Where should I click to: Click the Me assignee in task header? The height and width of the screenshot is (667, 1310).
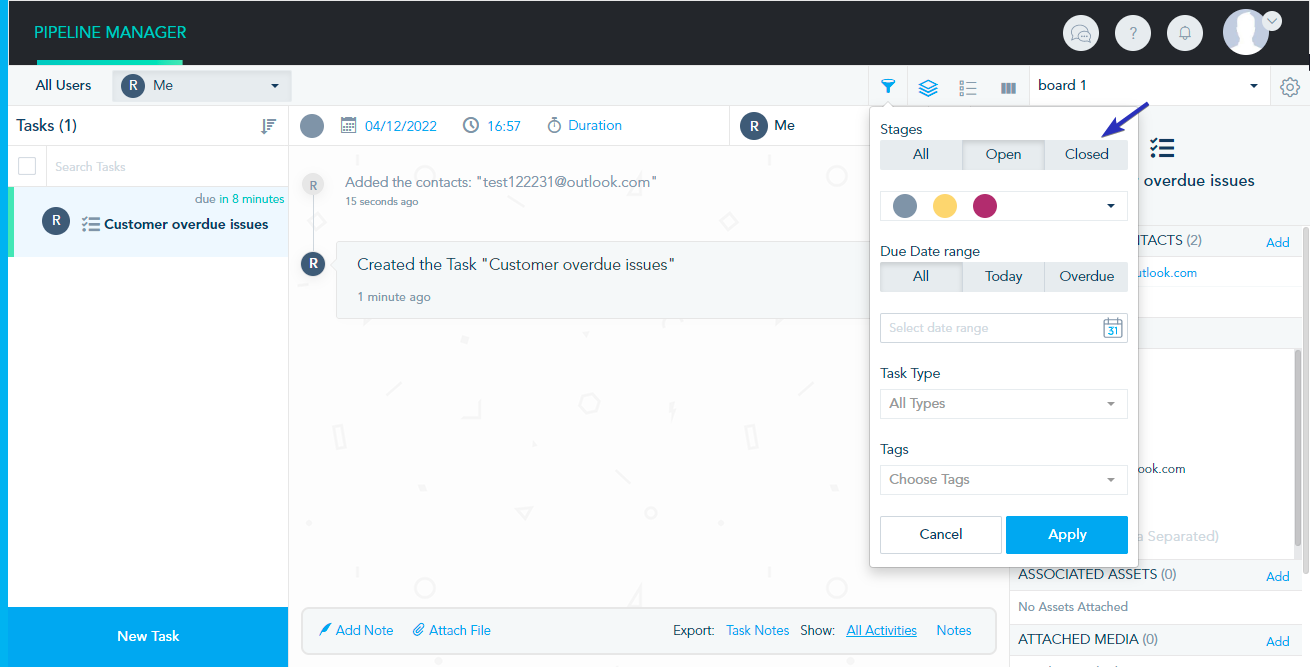768,125
